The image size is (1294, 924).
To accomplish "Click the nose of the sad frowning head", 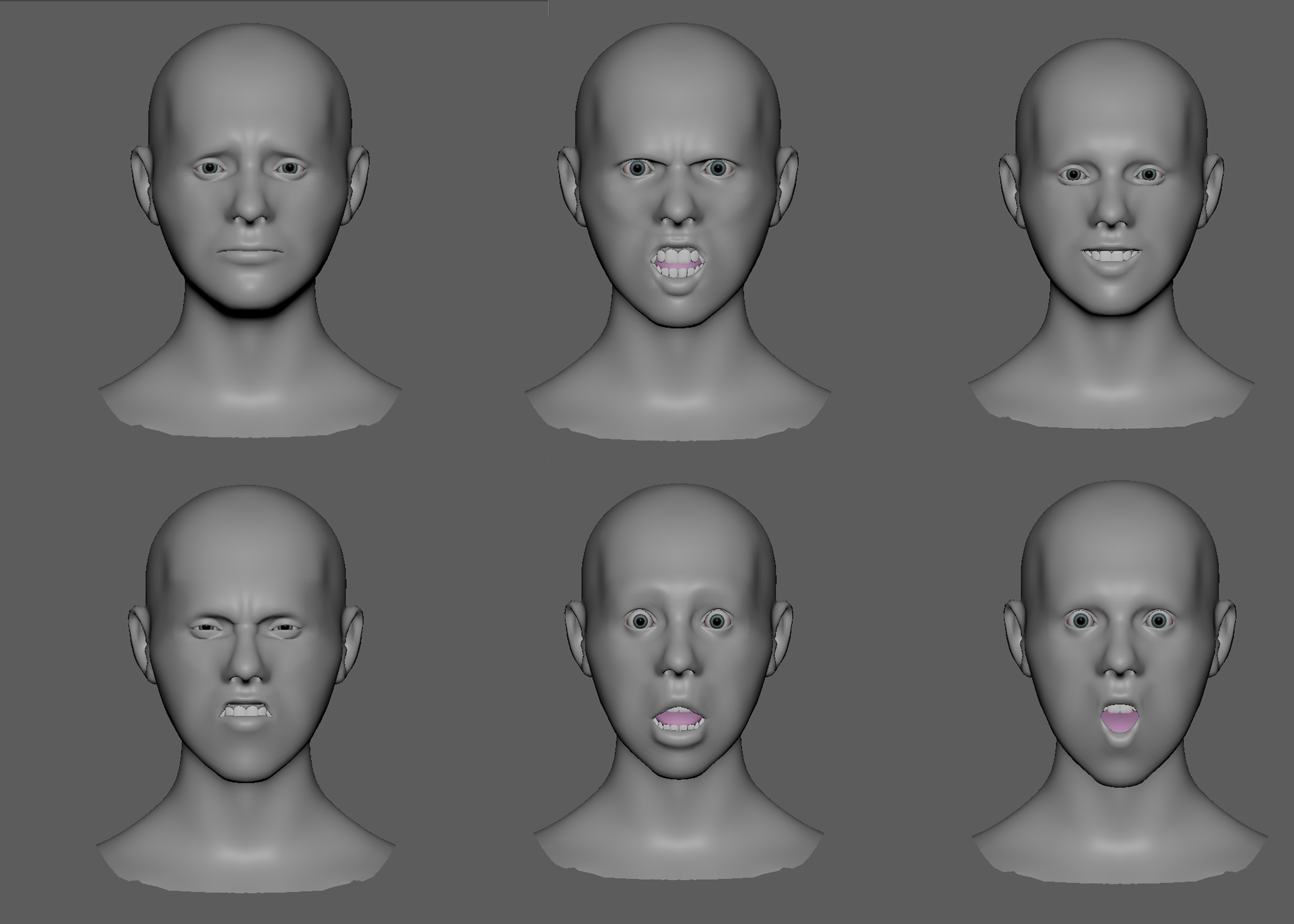I will [250, 206].
